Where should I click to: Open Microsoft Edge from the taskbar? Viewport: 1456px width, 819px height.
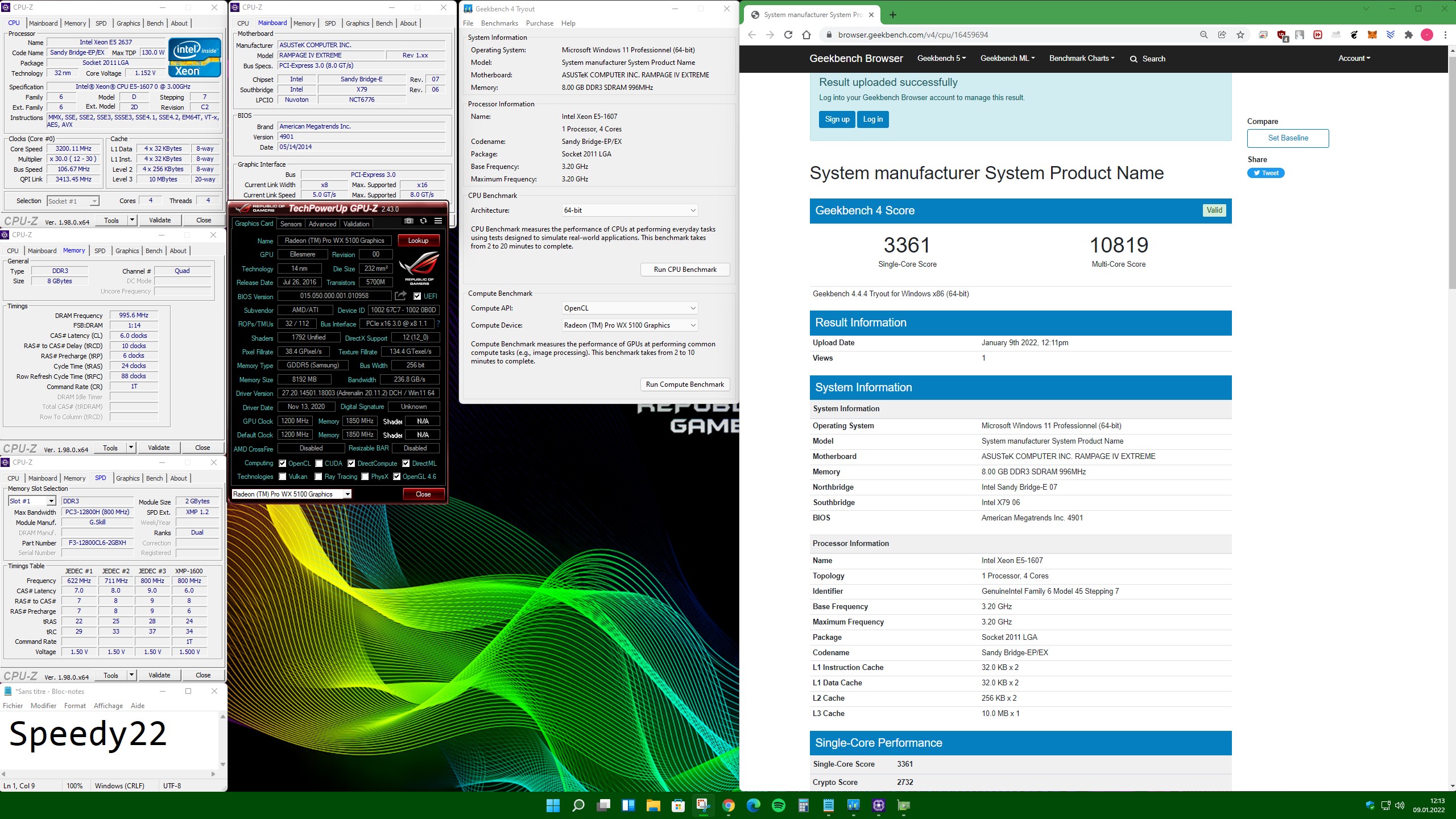pos(753,805)
